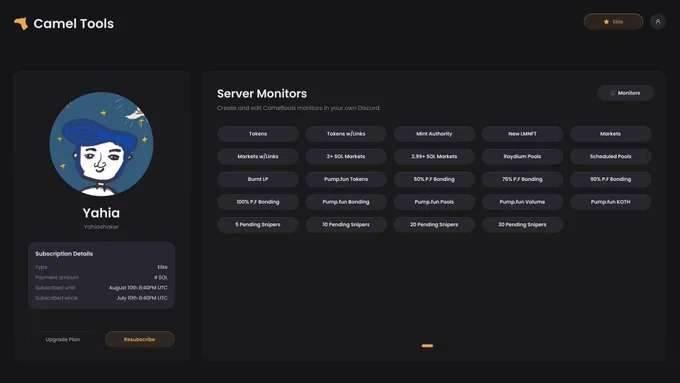Select the Tokens monitor

[258, 134]
